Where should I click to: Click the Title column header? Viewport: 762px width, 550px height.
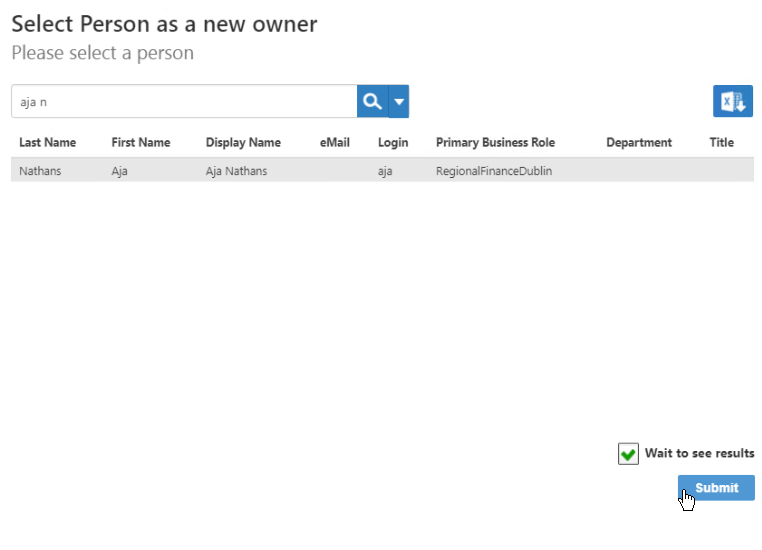point(722,143)
